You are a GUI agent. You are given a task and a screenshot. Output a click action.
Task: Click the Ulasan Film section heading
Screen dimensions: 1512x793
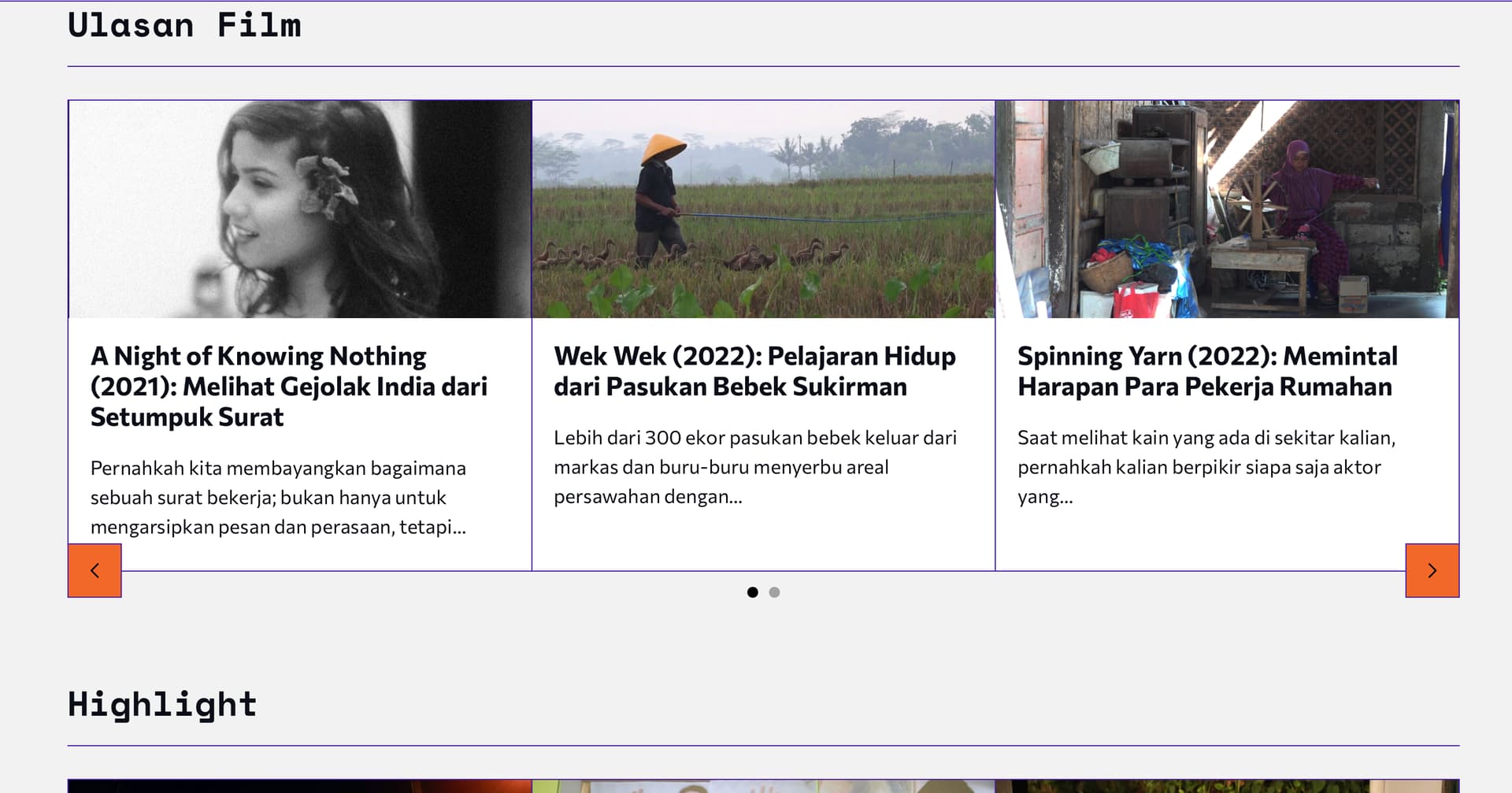[184, 25]
